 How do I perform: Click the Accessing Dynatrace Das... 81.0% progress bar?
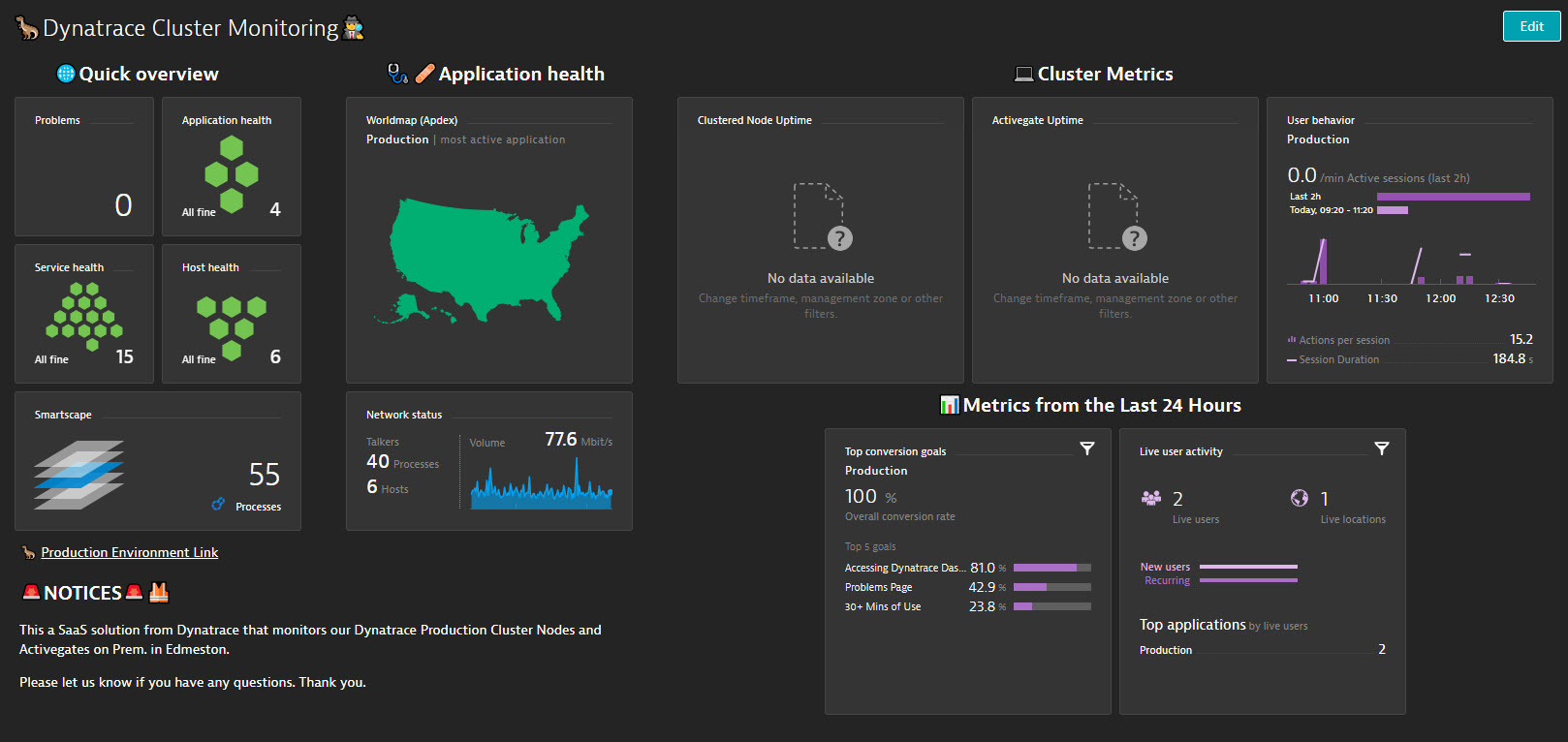(x=1052, y=568)
